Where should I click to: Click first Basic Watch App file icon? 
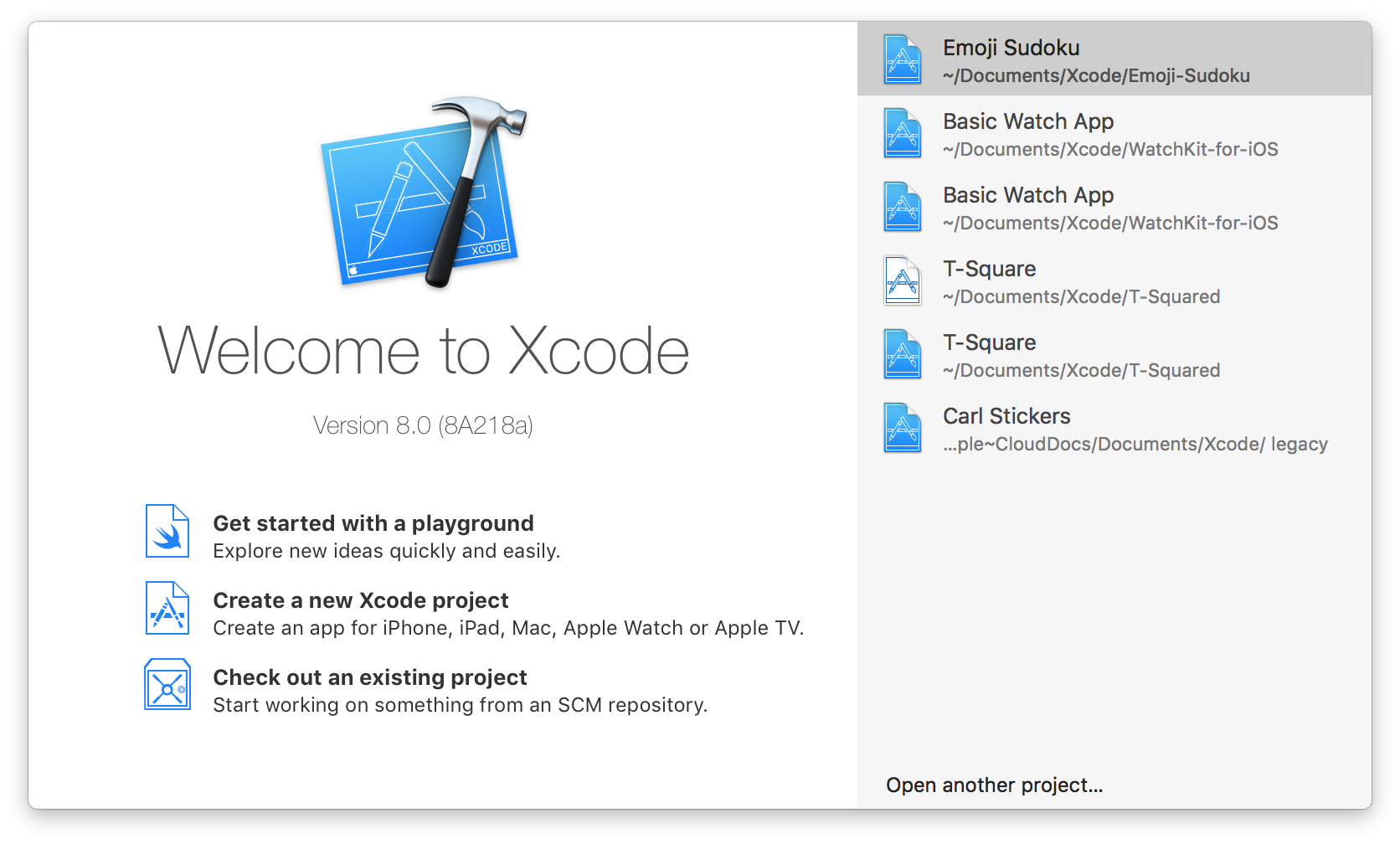(903, 132)
